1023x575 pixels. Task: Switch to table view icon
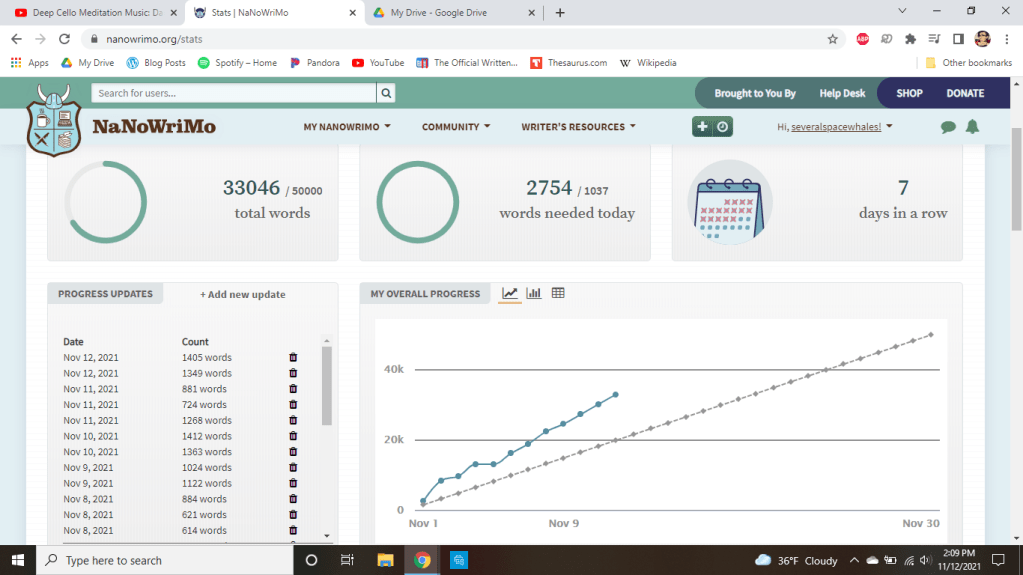tap(558, 293)
